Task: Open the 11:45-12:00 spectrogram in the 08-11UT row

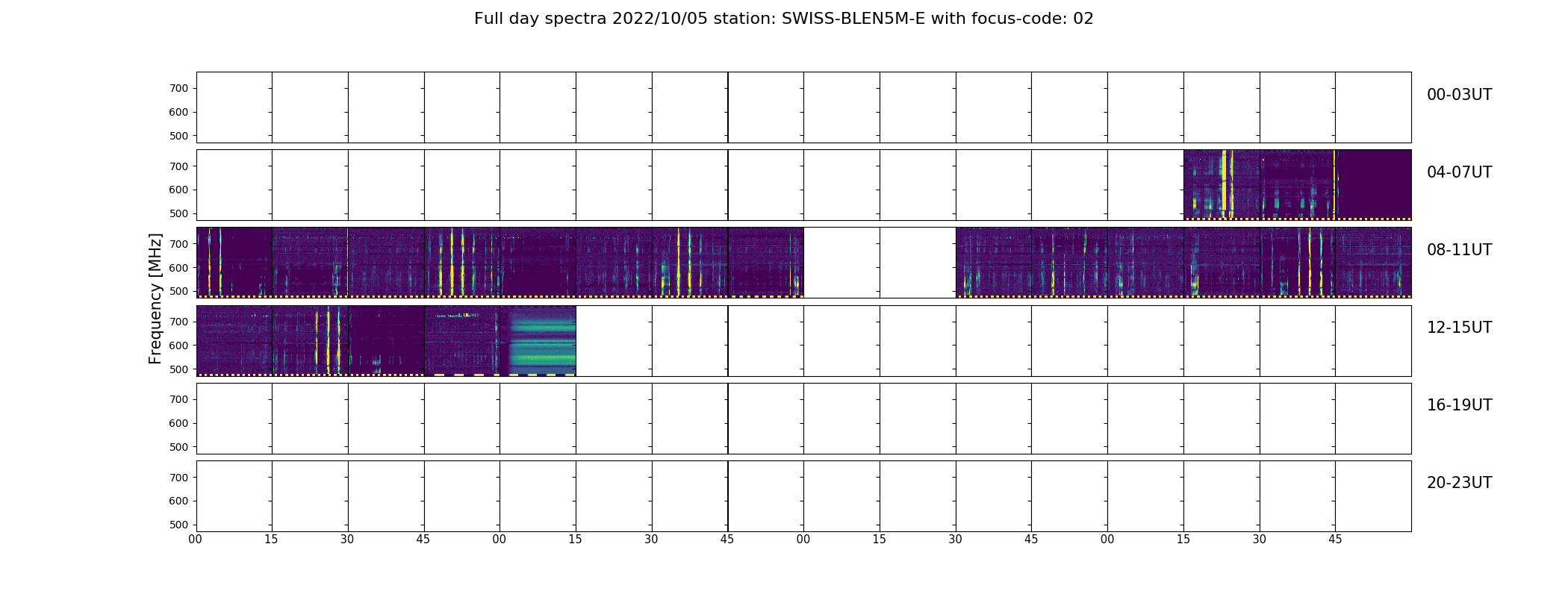Action: (x=1373, y=263)
